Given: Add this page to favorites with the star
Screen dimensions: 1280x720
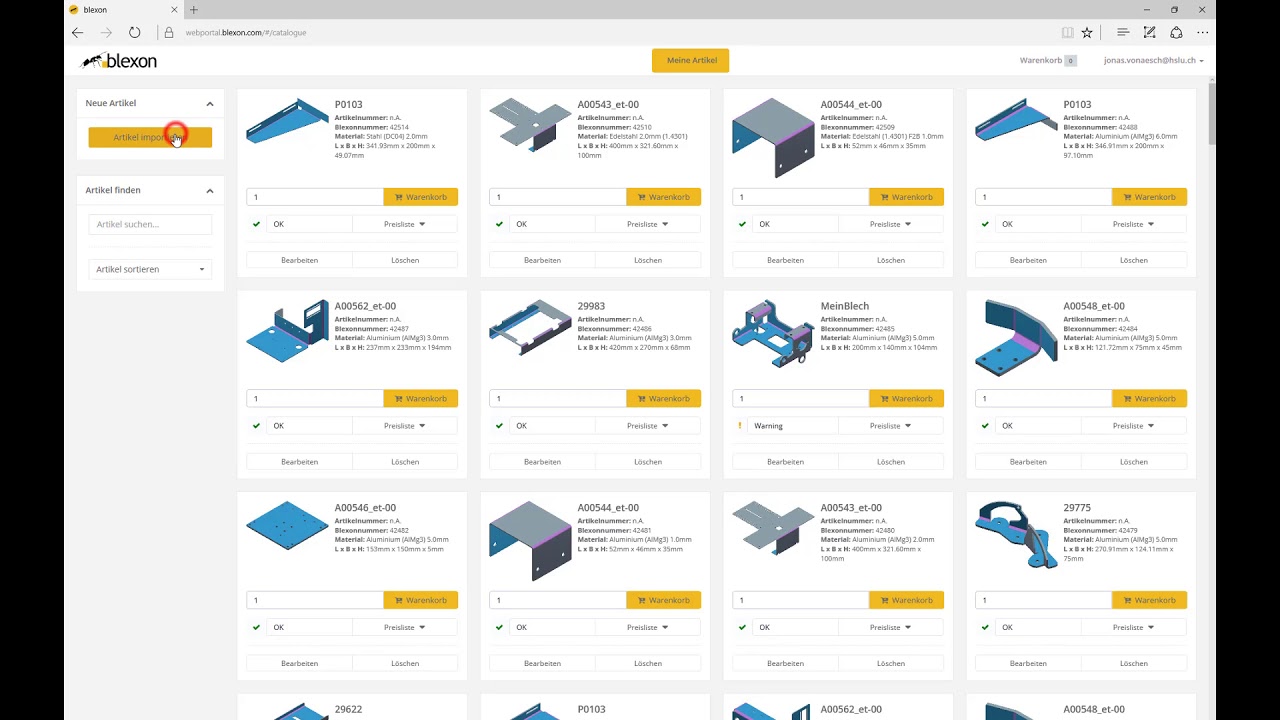Looking at the screenshot, I should click(1087, 32).
